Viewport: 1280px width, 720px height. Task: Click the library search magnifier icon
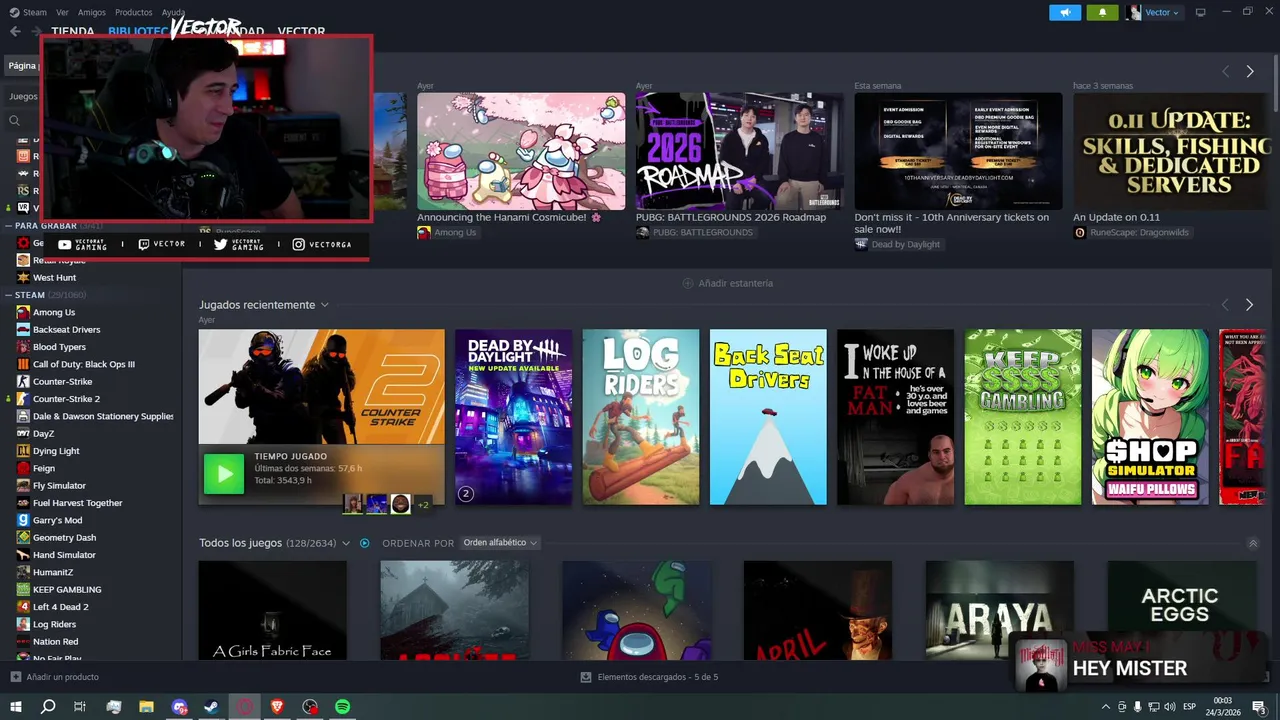coord(14,120)
